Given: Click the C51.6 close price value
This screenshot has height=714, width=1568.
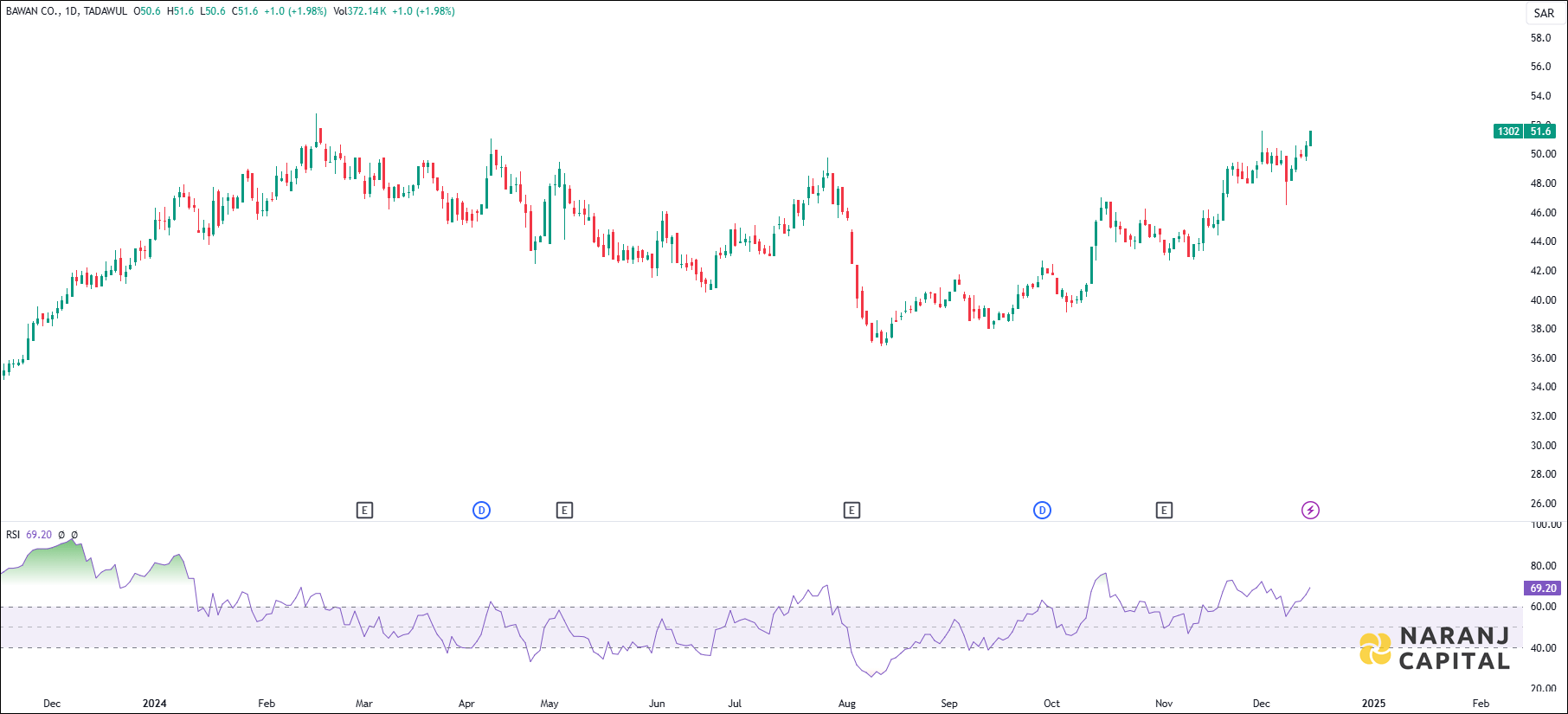Looking at the screenshot, I should 245,11.
